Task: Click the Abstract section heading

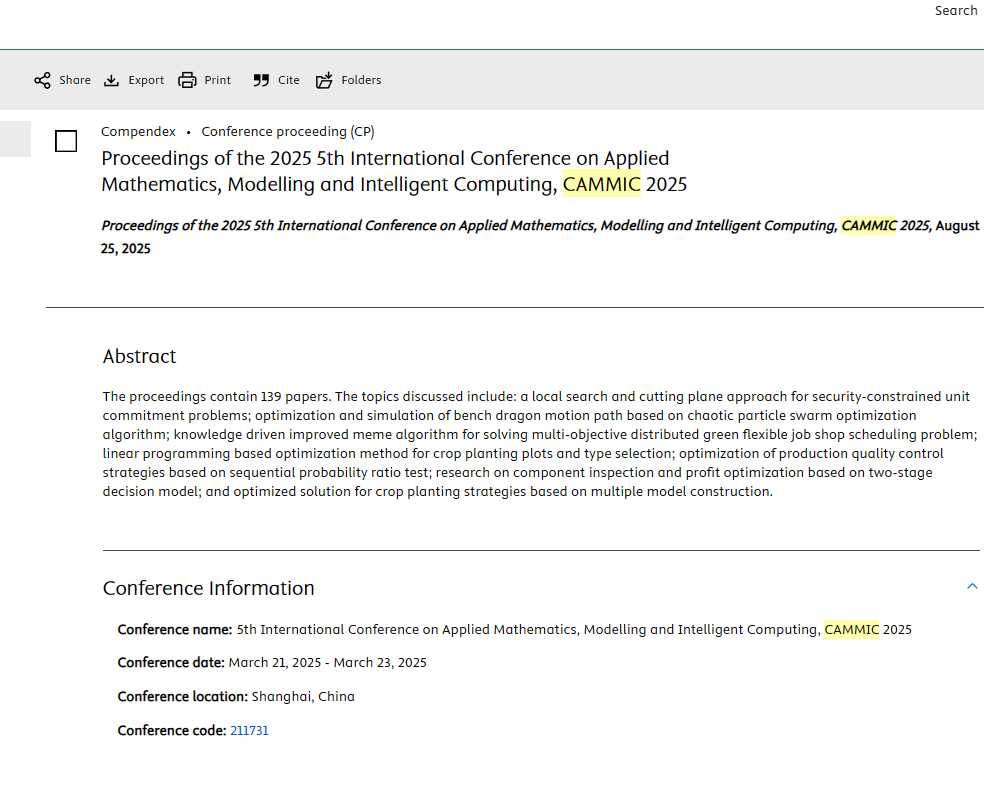Action: click(139, 356)
